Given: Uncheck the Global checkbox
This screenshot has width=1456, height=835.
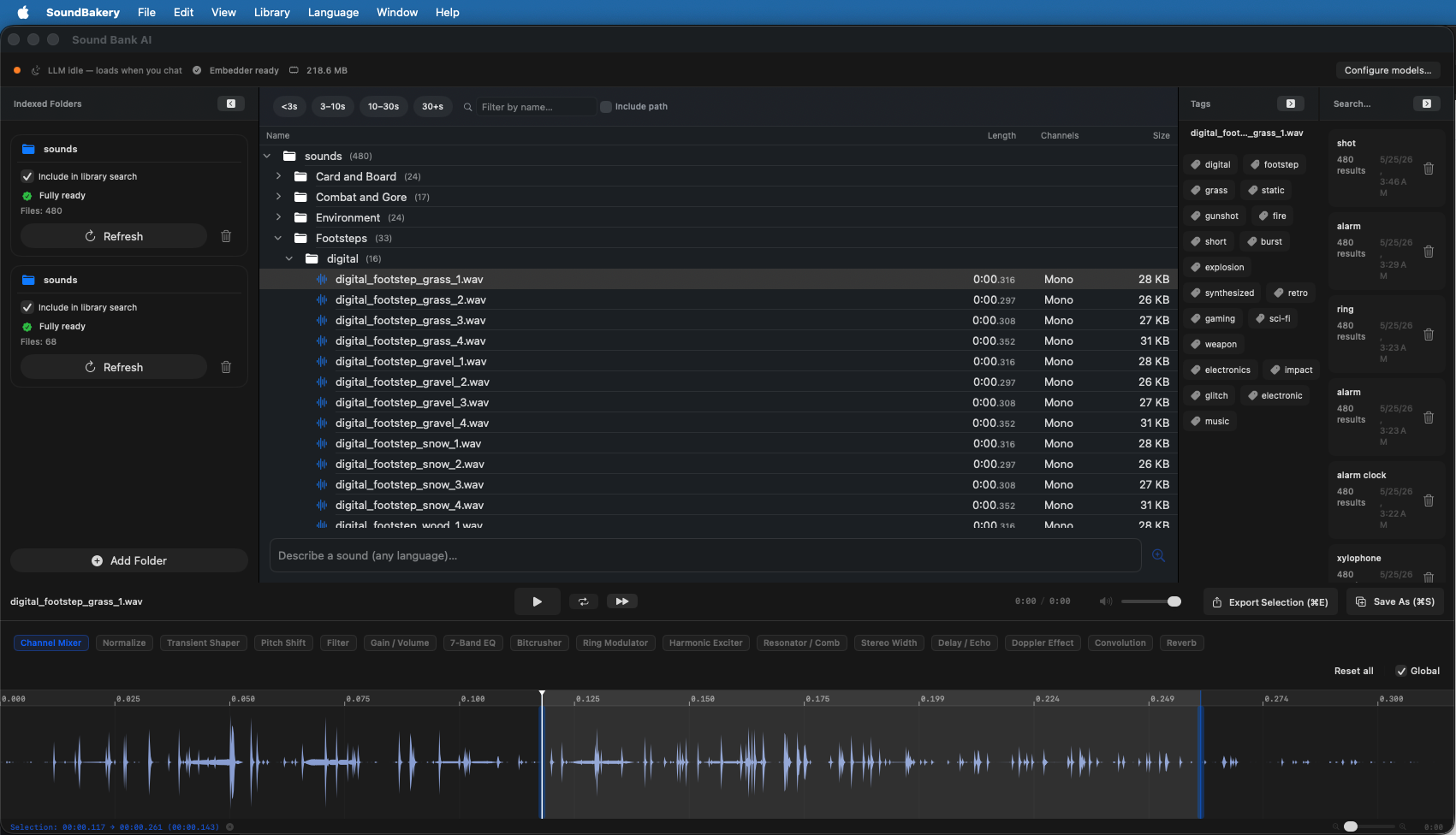Looking at the screenshot, I should (1401, 671).
